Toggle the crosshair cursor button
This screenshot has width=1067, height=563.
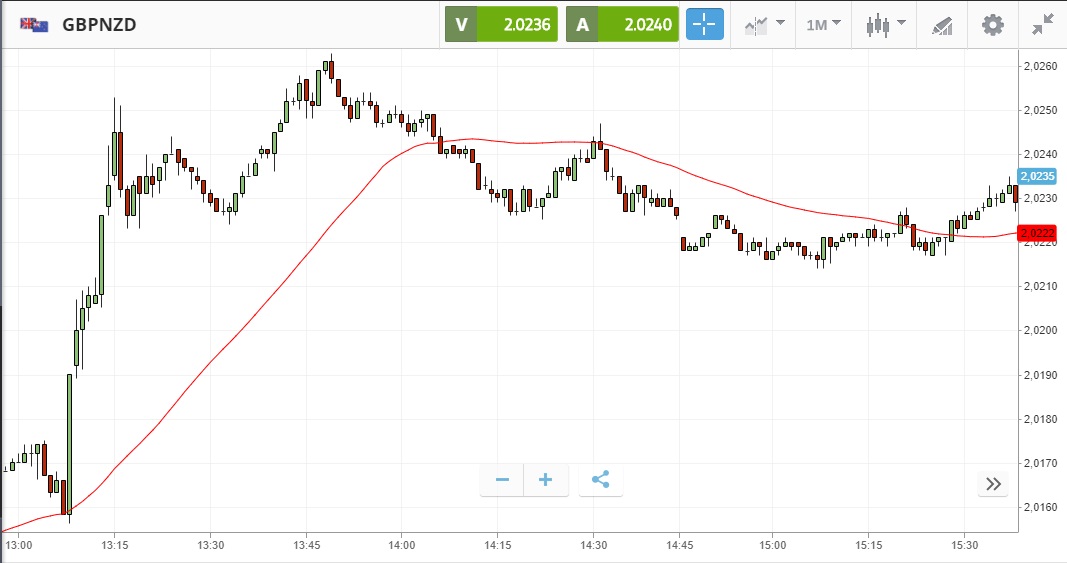pyautogui.click(x=704, y=25)
